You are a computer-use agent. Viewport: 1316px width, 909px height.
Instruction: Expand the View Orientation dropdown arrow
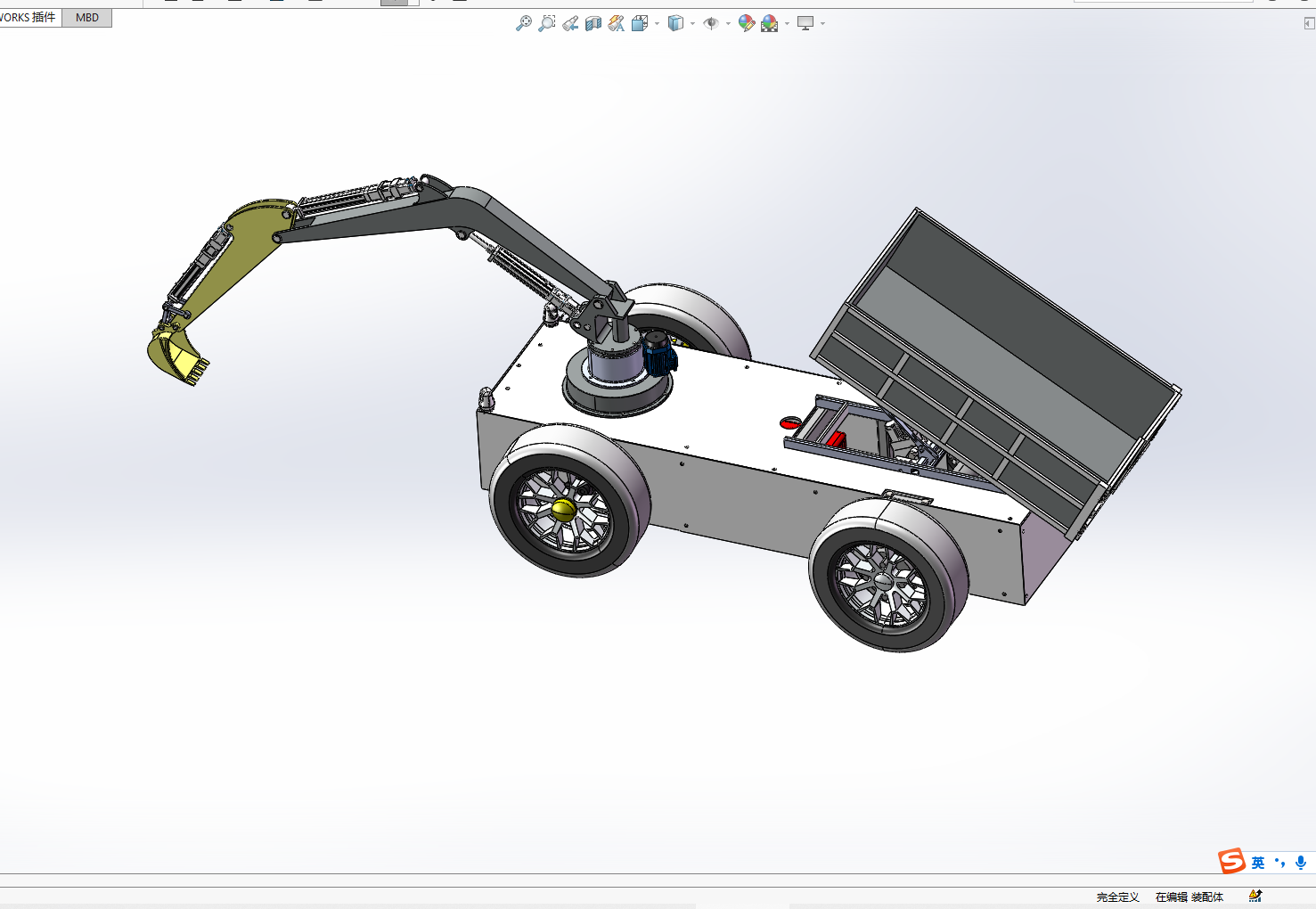click(657, 24)
